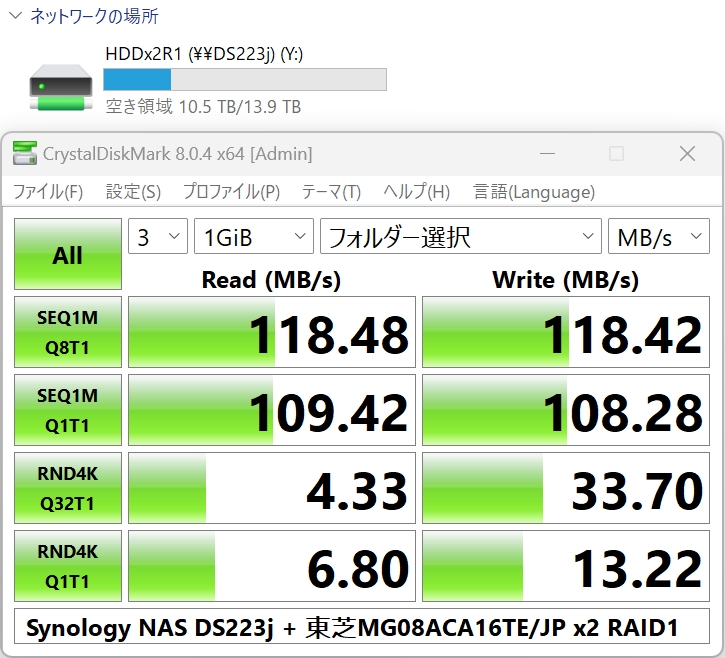This screenshot has height=658, width=725.
Task: Open the テーマ(T) menu
Action: (331, 191)
